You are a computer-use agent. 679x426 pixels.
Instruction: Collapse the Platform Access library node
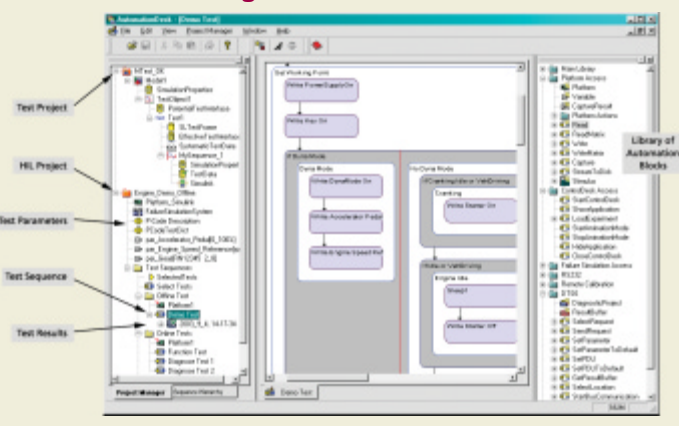(543, 78)
